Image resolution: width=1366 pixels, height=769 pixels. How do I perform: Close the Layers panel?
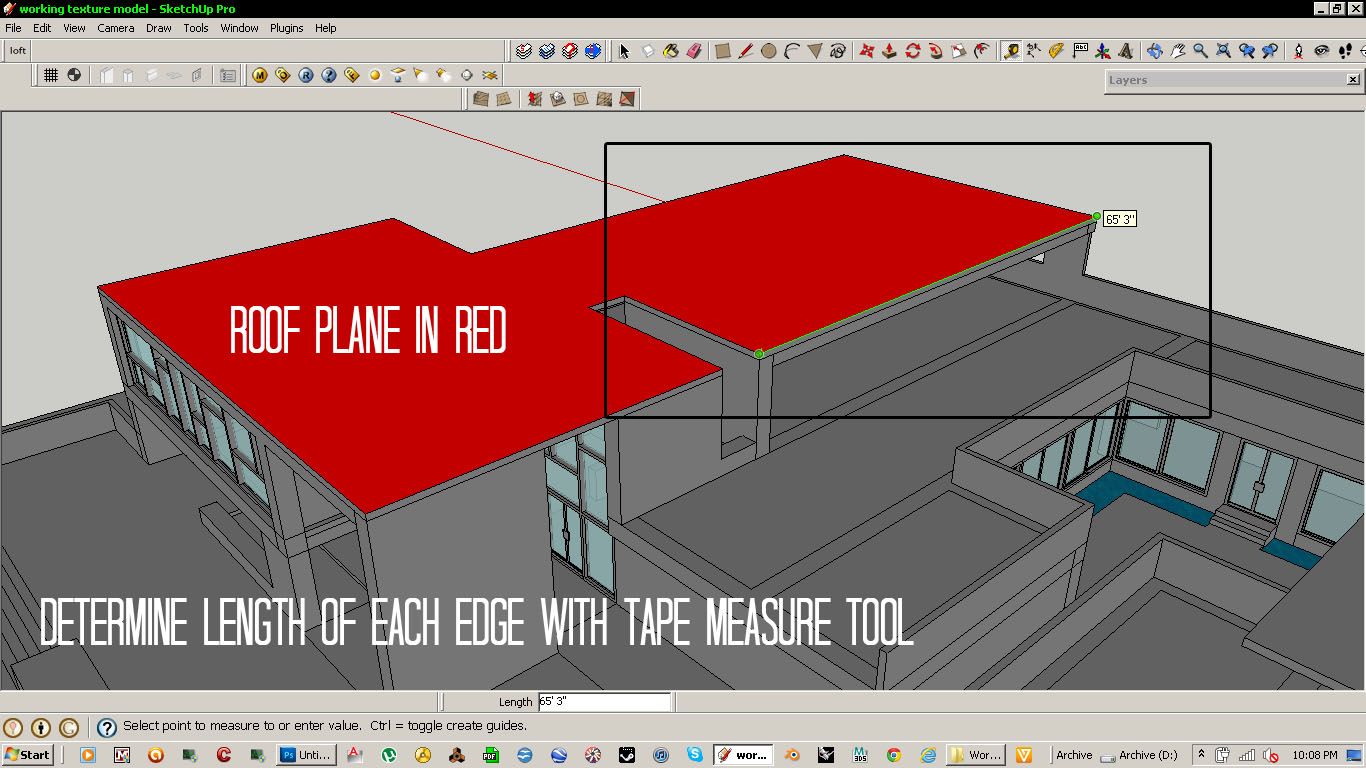[x=1355, y=80]
